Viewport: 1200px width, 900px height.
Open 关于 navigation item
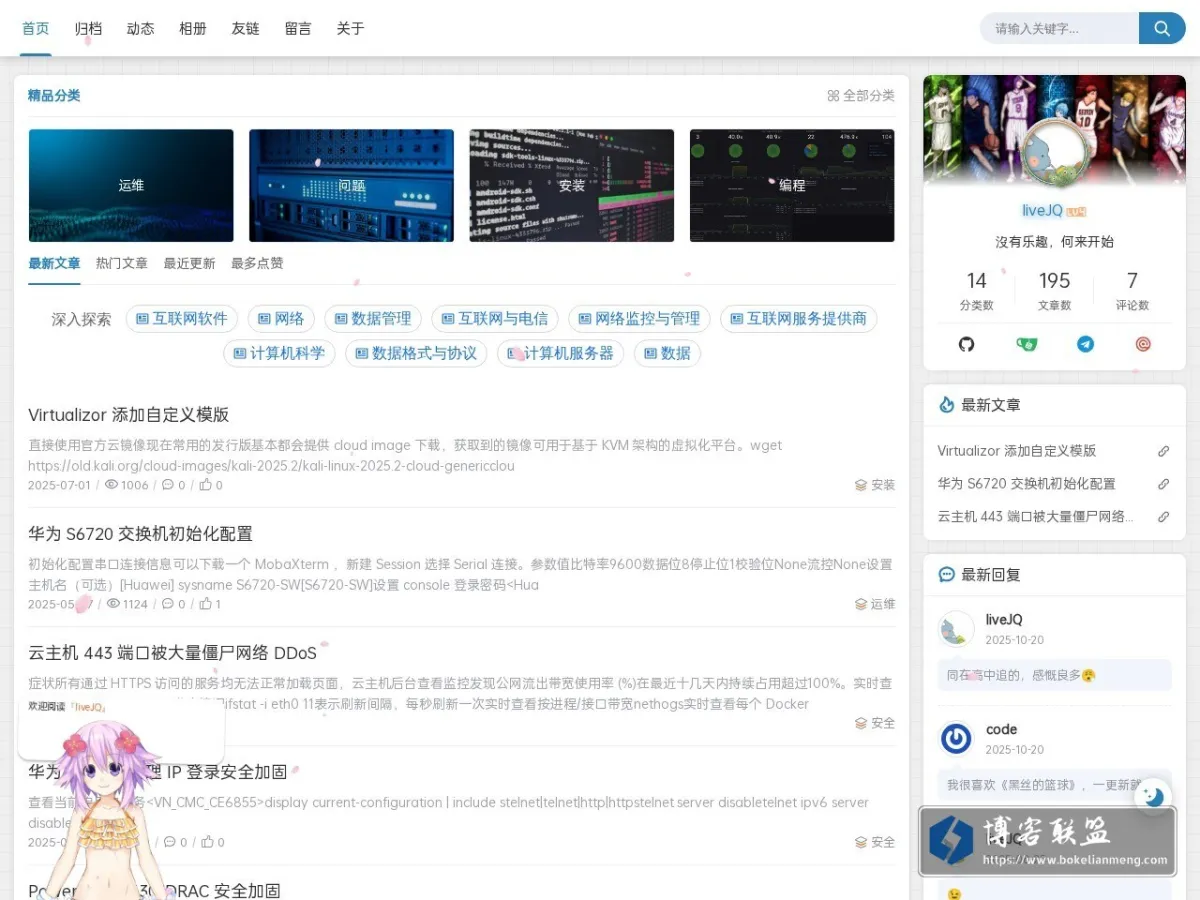[351, 28]
